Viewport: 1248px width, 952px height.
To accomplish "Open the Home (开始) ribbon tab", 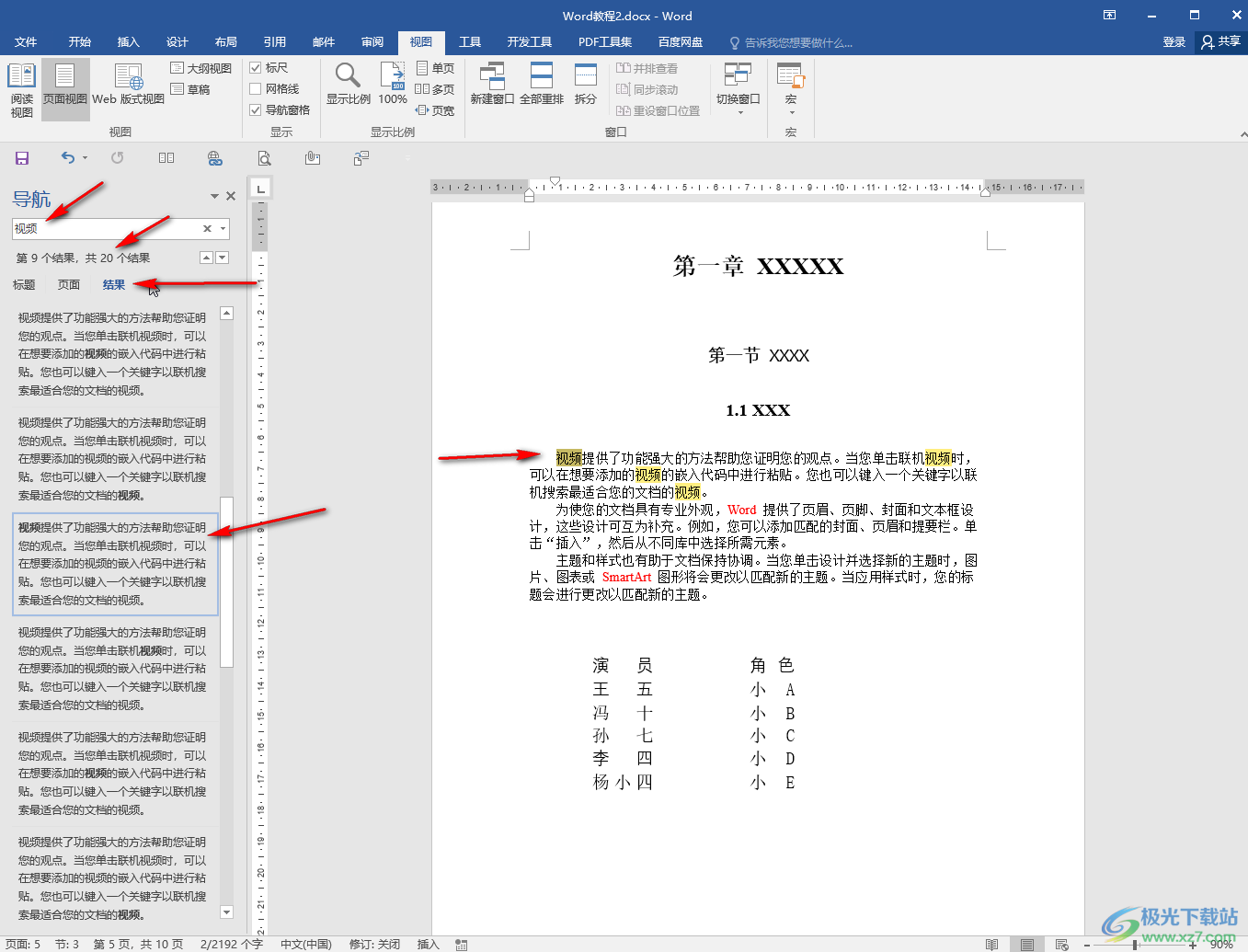I will (x=80, y=42).
